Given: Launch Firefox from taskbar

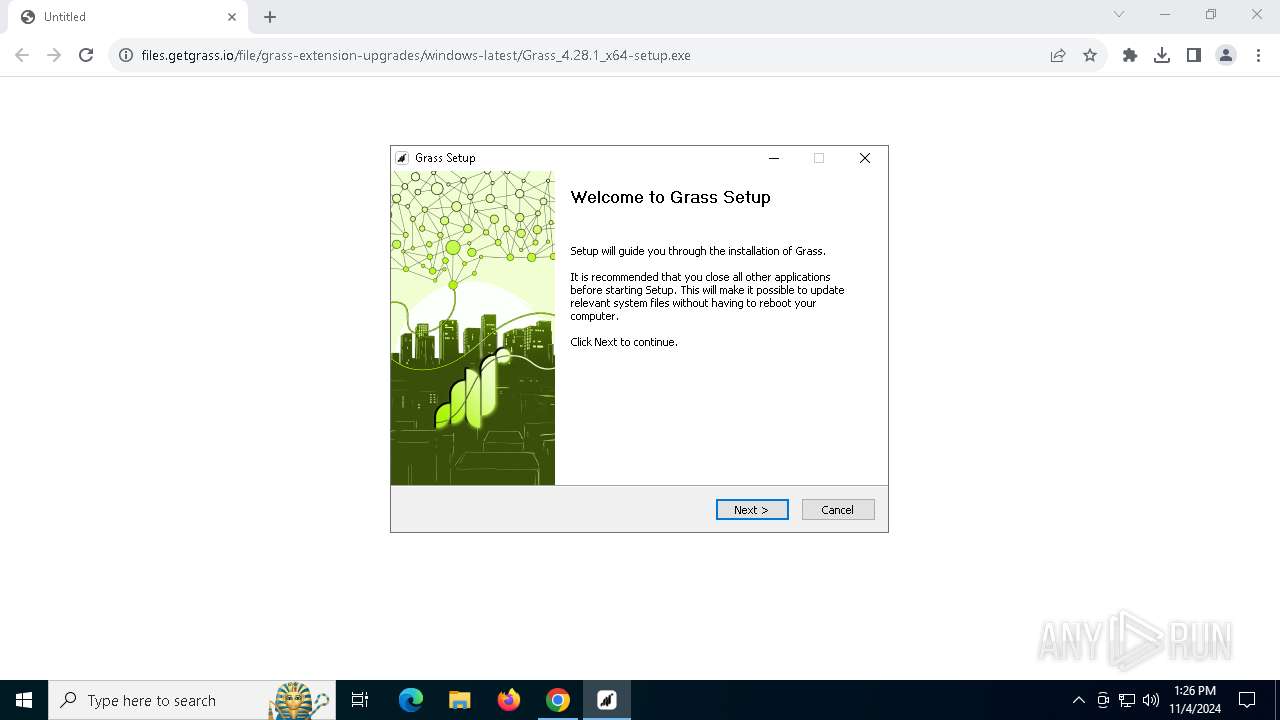Looking at the screenshot, I should (509, 700).
